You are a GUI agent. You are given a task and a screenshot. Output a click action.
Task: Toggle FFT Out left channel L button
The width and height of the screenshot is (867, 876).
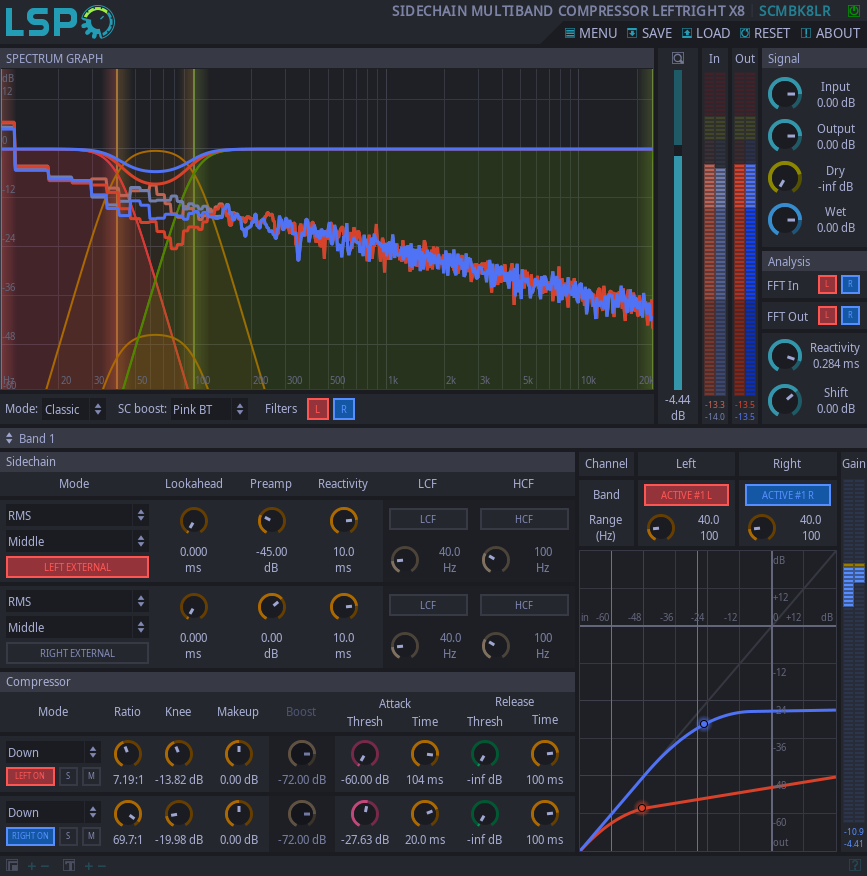[827, 316]
